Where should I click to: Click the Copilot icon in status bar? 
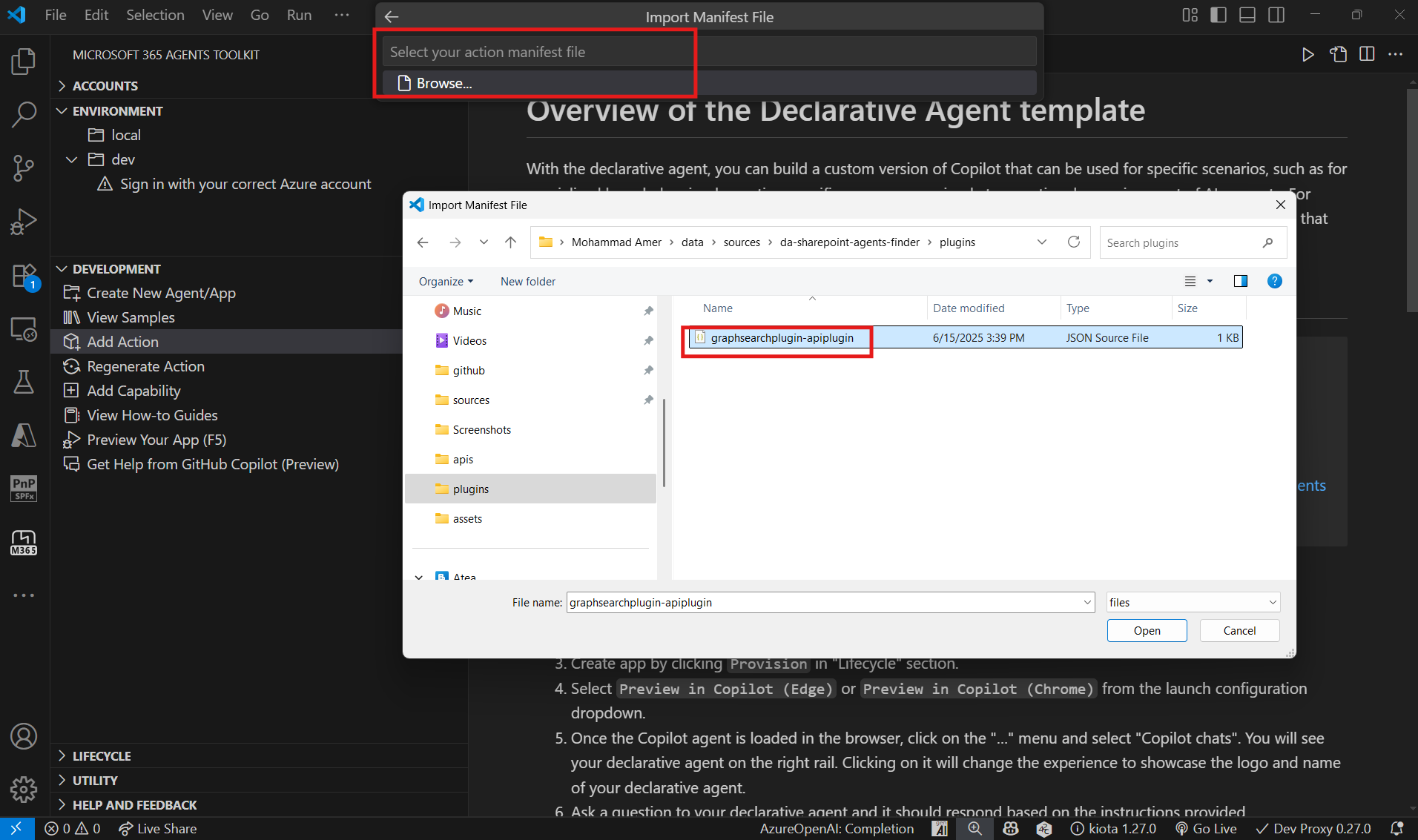coord(1010,828)
